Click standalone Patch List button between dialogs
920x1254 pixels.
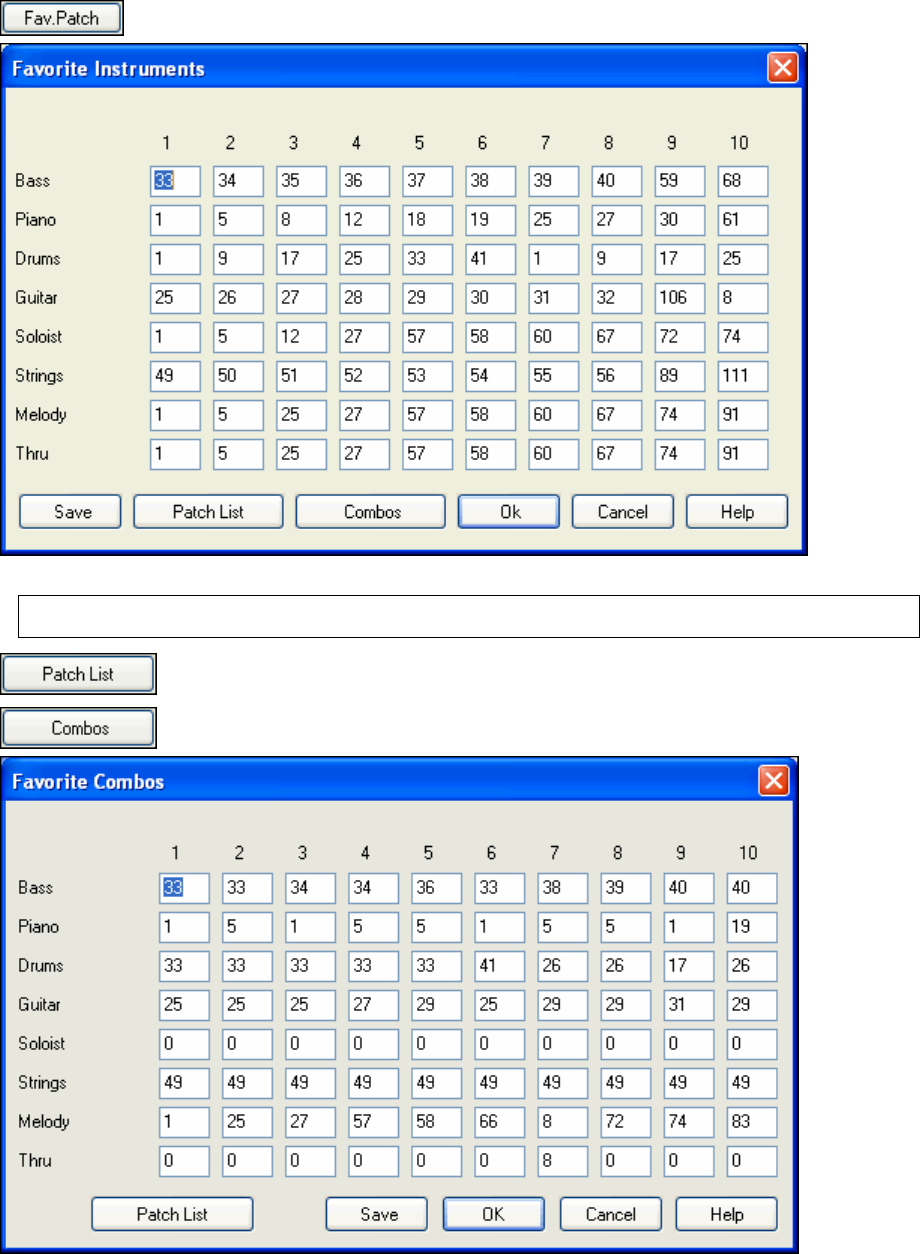pyautogui.click(x=78, y=674)
